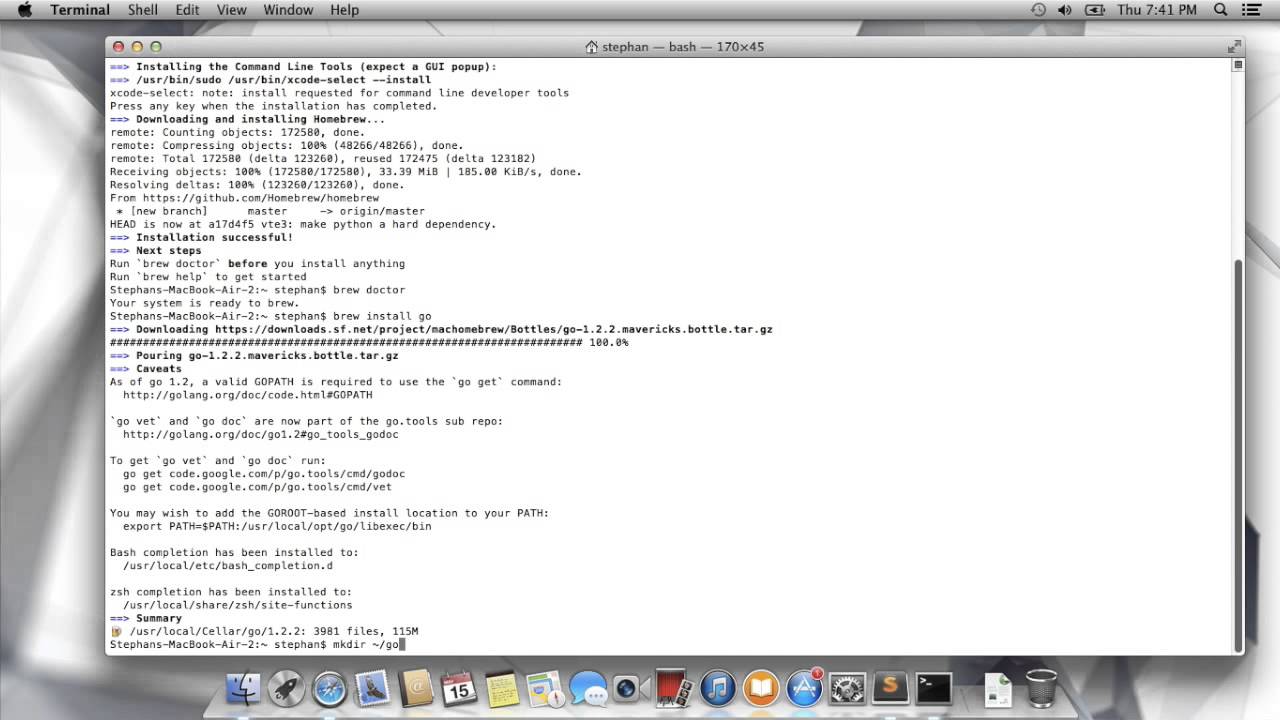
Task: Open Photo Booth from the dock
Action: [673, 688]
